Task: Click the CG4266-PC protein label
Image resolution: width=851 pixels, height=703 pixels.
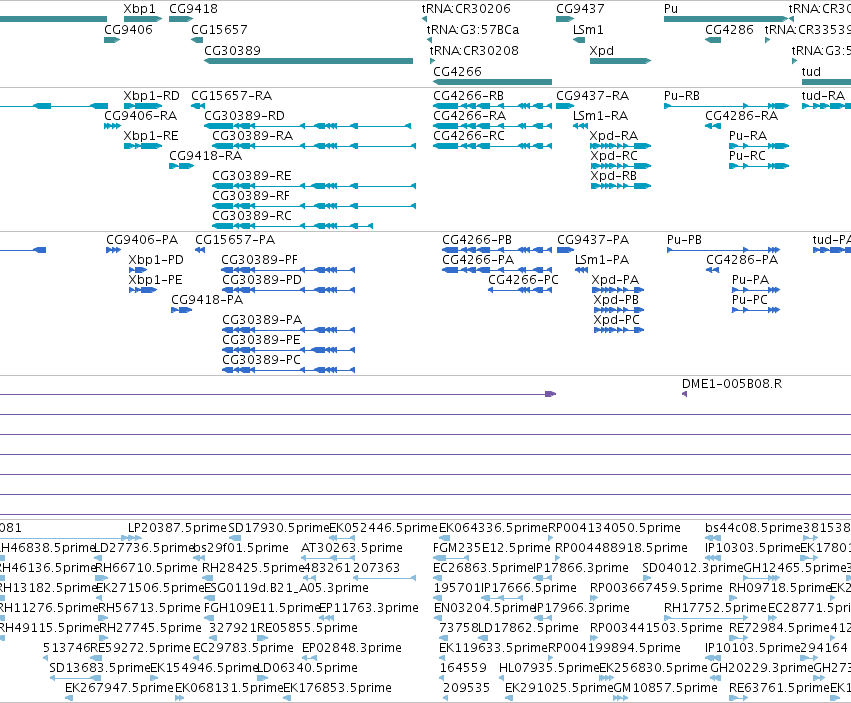Action: click(523, 280)
